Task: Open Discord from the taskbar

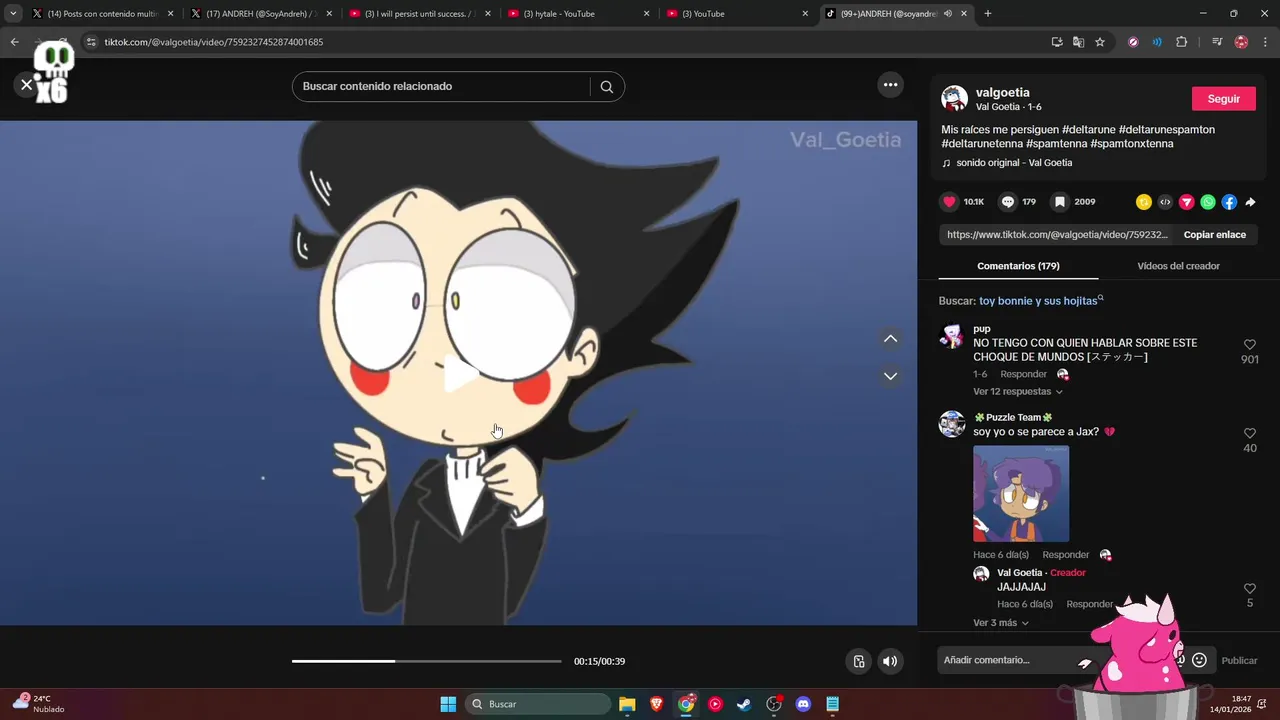Action: pos(803,704)
